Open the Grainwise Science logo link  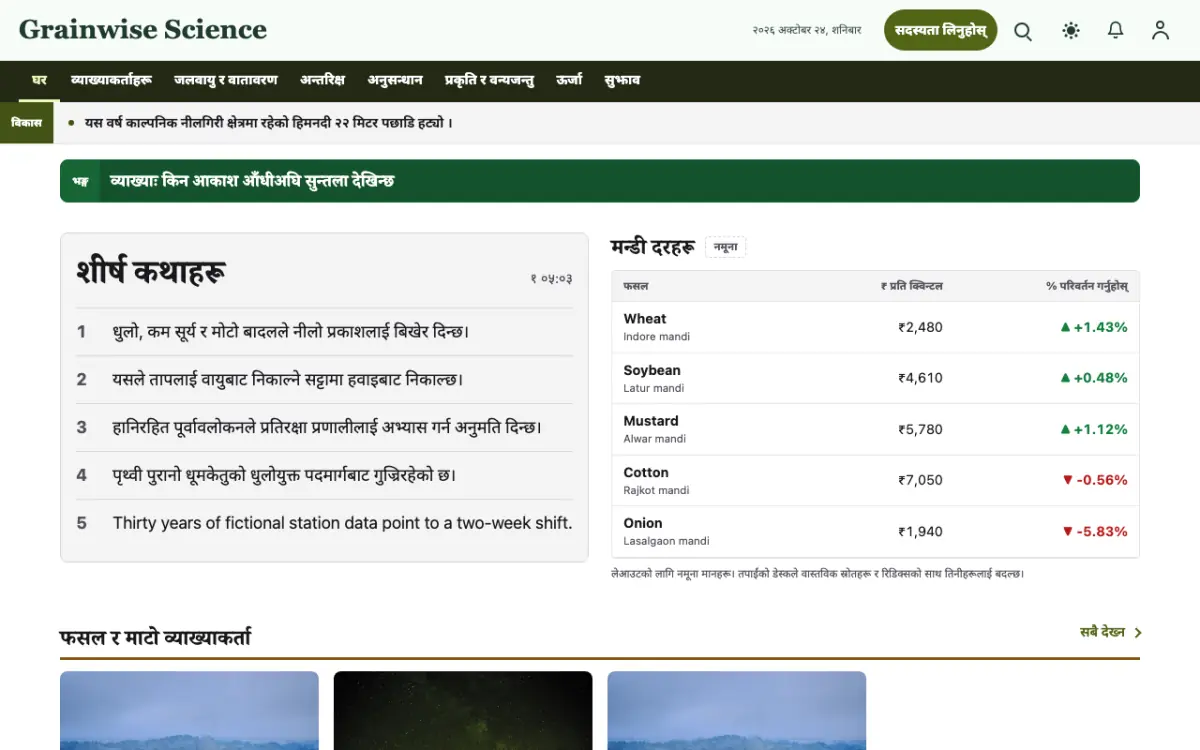(x=143, y=30)
